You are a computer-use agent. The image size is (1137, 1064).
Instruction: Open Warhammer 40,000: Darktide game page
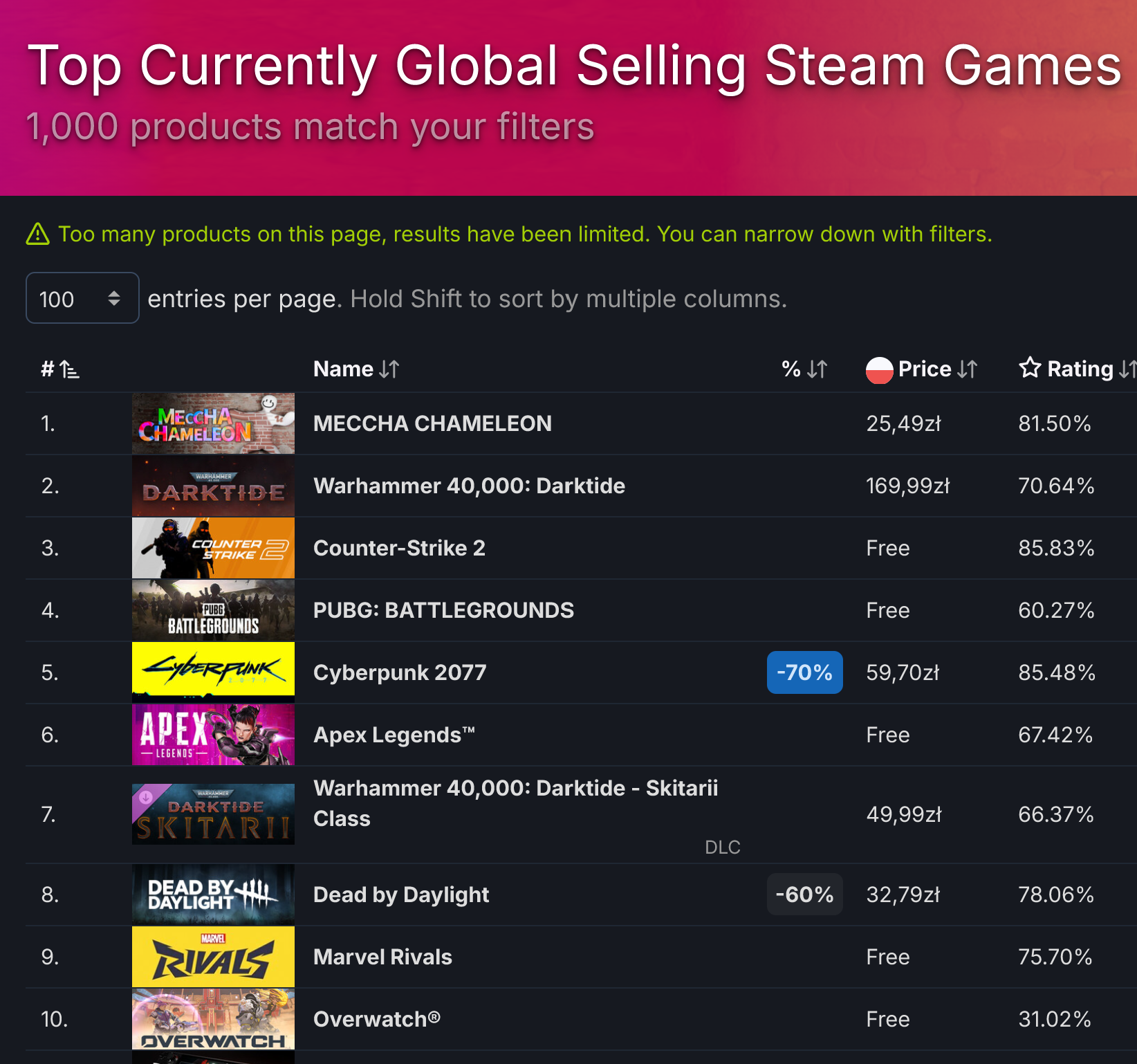pyautogui.click(x=469, y=486)
